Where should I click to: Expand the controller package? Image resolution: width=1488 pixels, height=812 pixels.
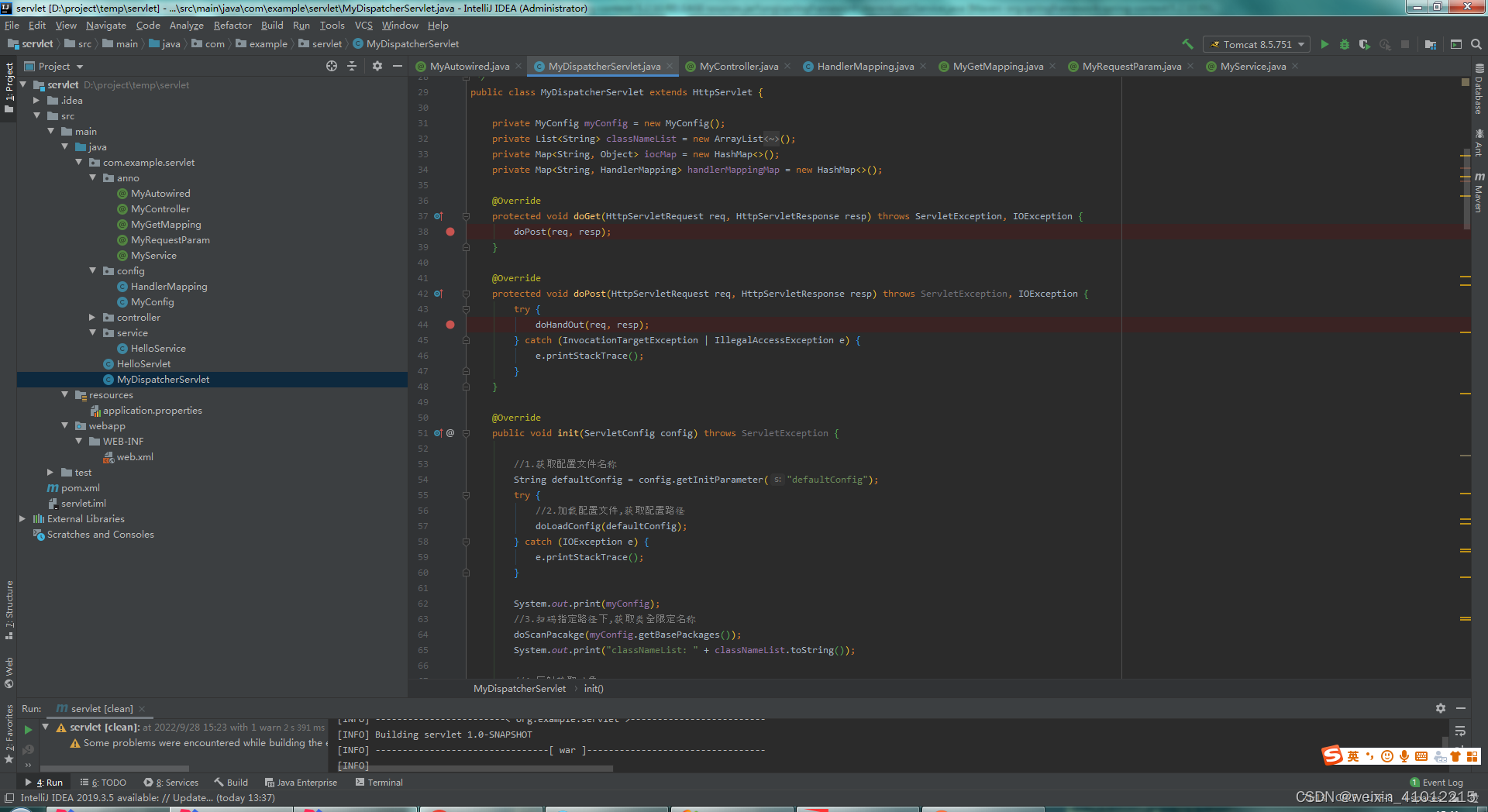coord(92,317)
